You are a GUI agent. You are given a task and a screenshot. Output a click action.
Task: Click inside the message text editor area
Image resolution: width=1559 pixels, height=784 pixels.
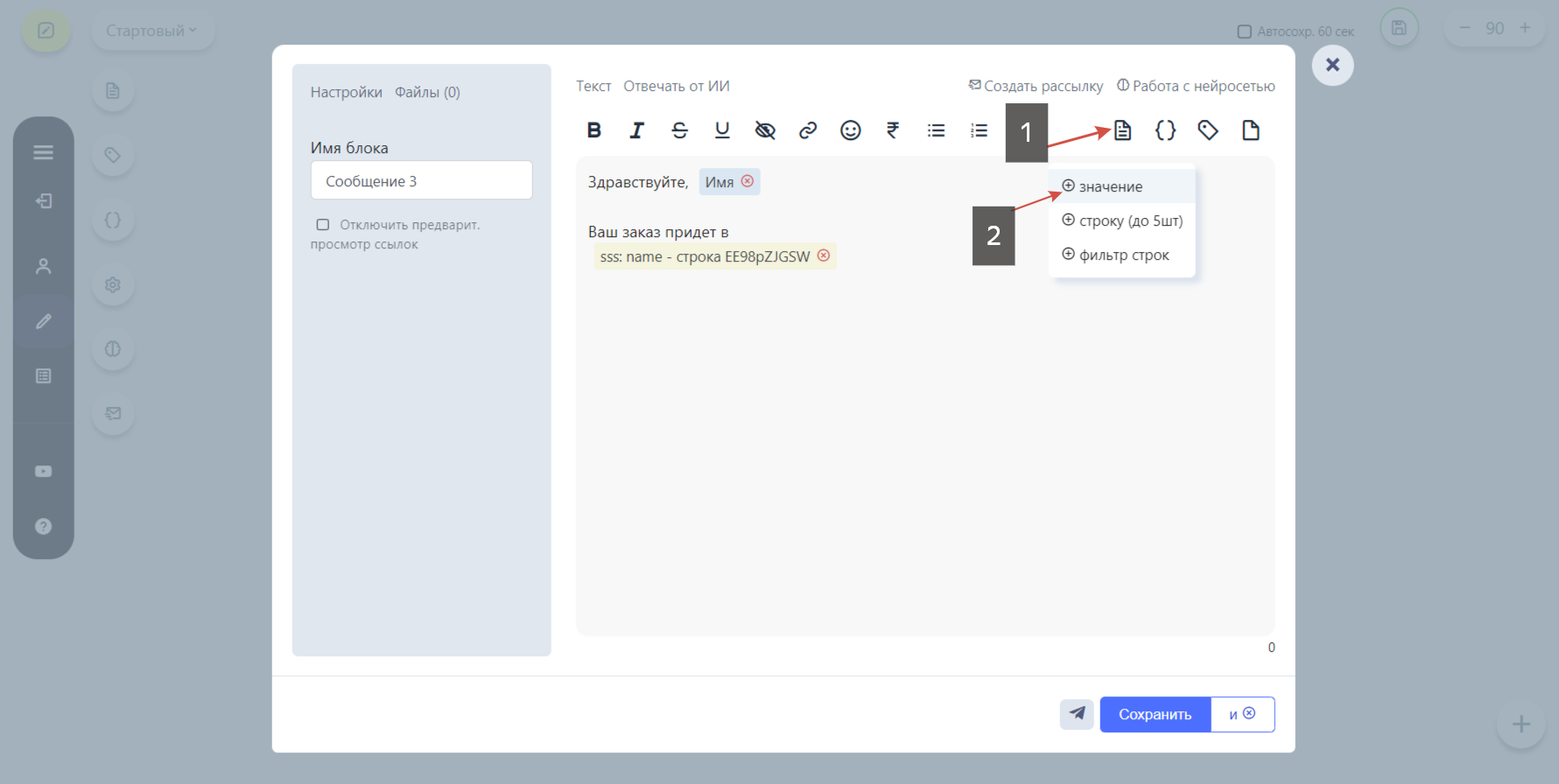(x=925, y=395)
